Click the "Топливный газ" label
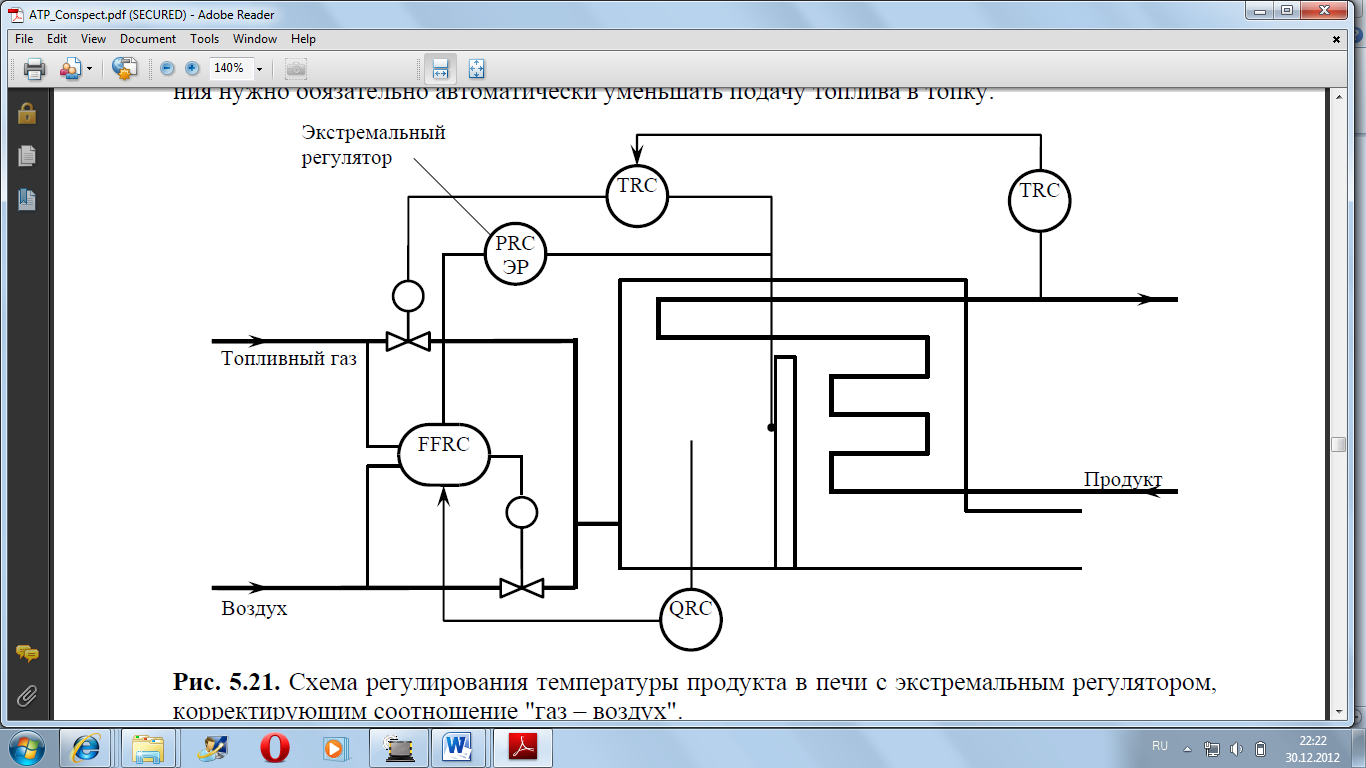This screenshot has width=1366, height=768. [289, 358]
